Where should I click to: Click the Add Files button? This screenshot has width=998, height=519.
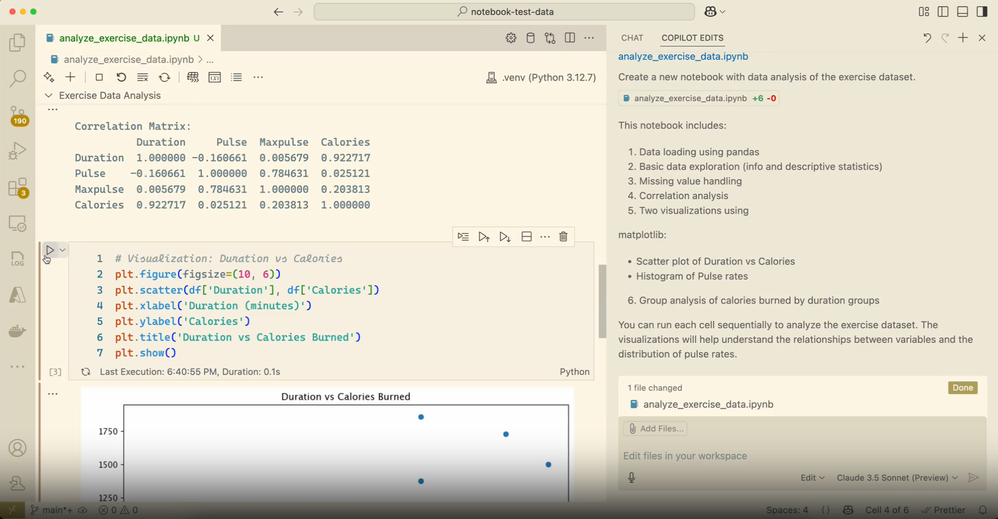click(656, 429)
